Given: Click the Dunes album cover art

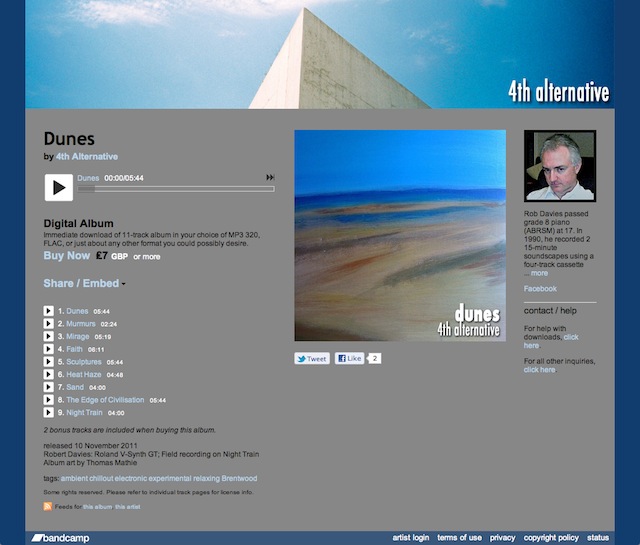Looking at the screenshot, I should click(400, 236).
